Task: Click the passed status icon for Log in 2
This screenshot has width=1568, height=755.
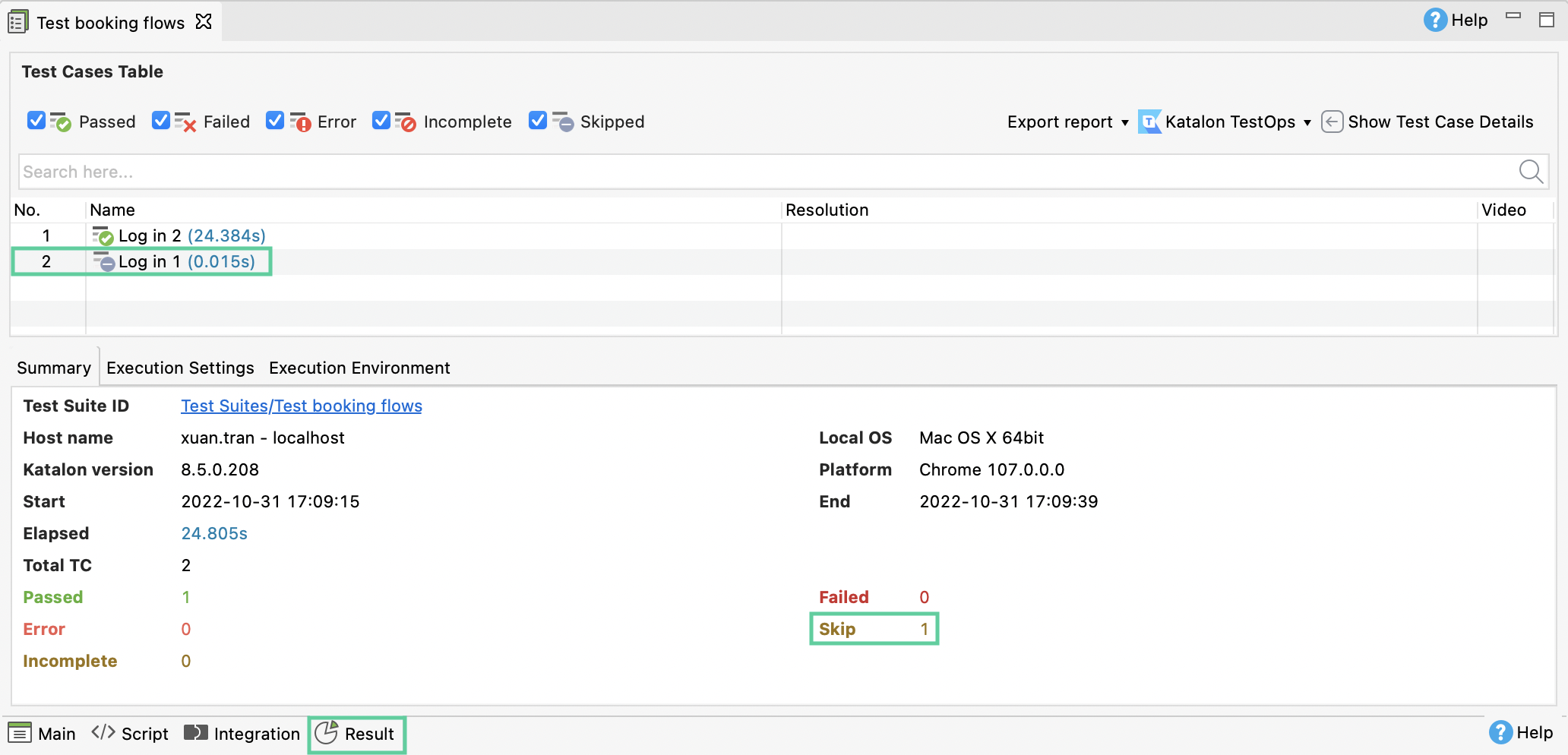Action: pos(103,236)
